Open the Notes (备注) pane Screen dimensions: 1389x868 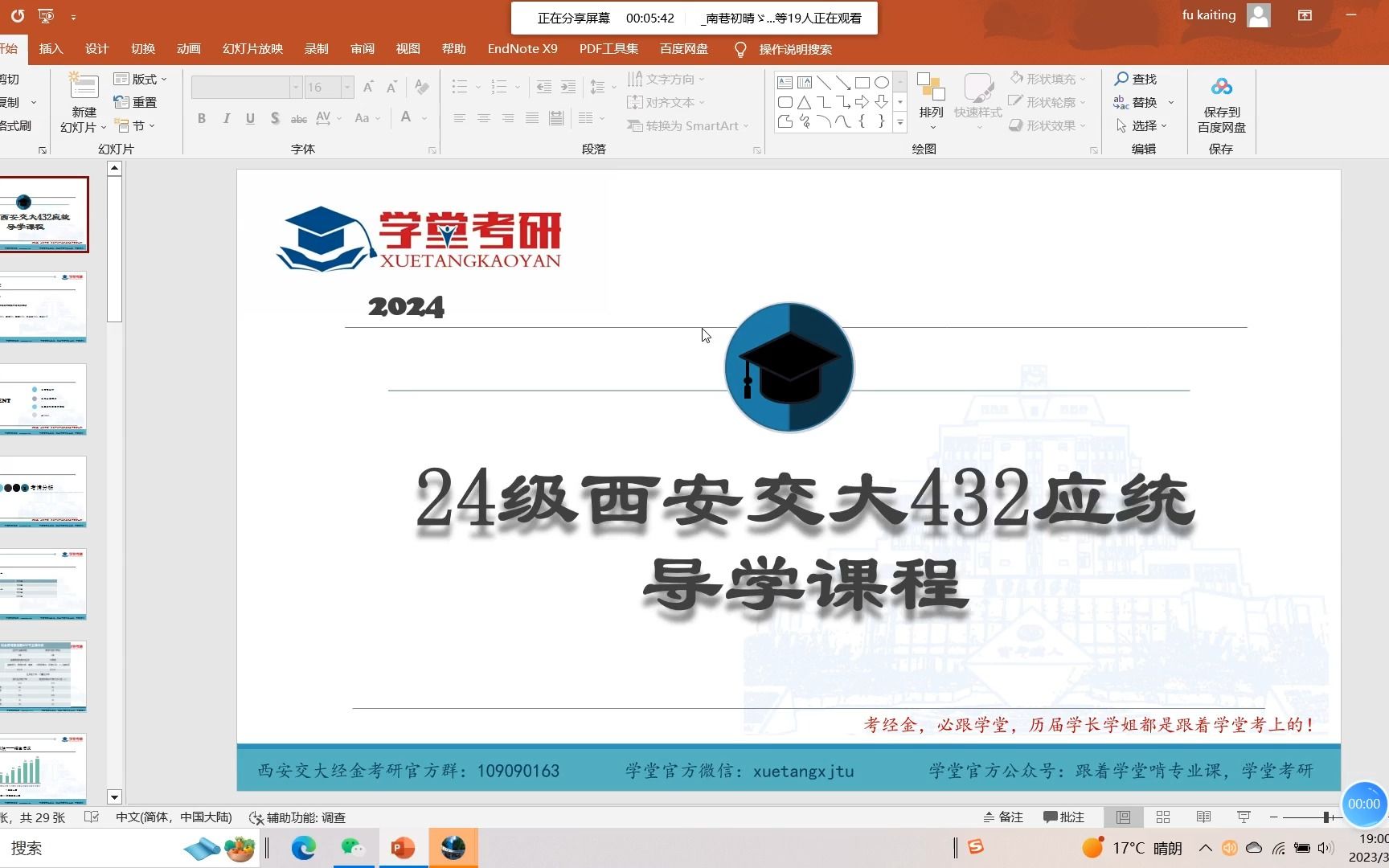1003,817
